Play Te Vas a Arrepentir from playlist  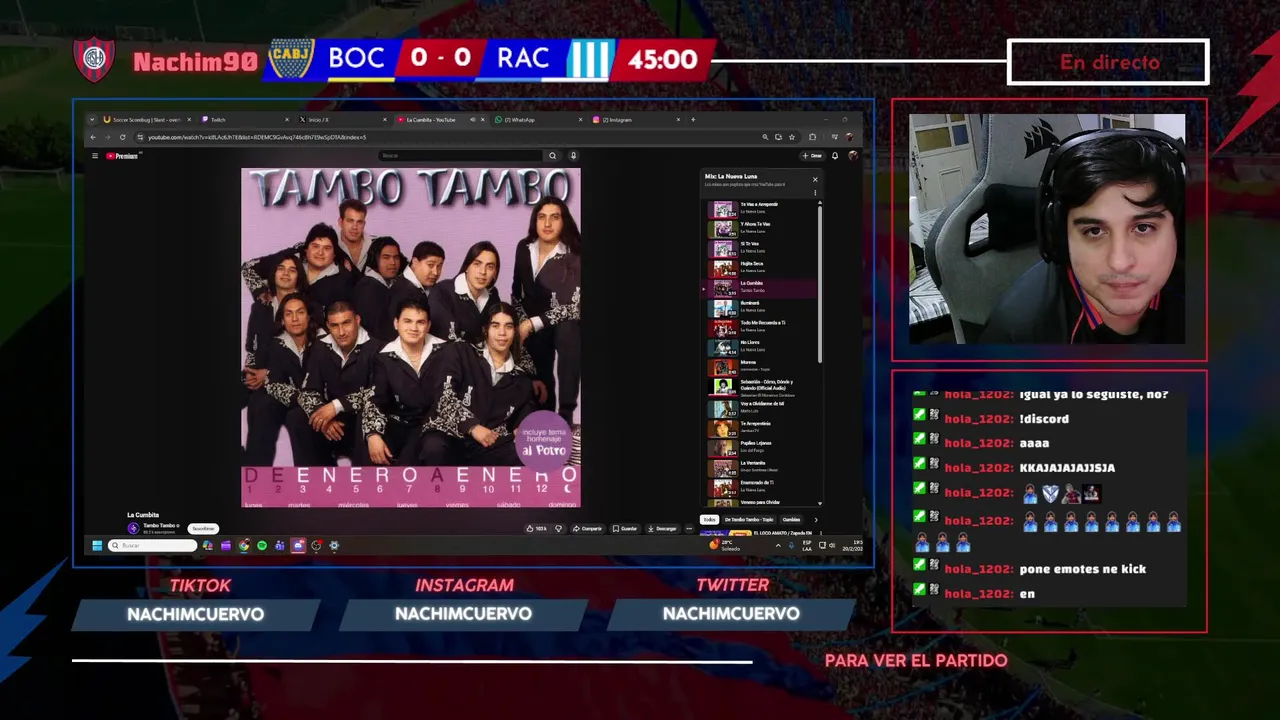(x=761, y=209)
